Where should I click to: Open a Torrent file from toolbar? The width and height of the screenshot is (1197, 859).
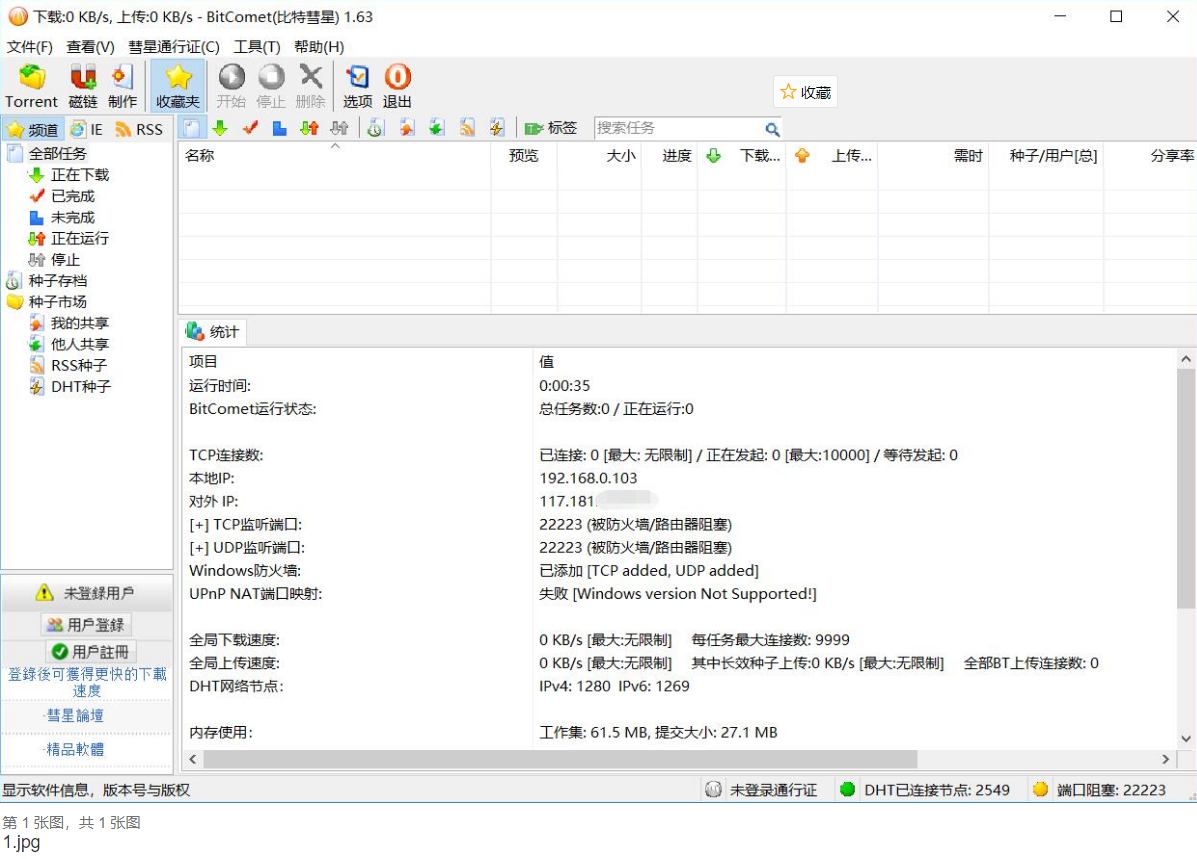(31, 86)
